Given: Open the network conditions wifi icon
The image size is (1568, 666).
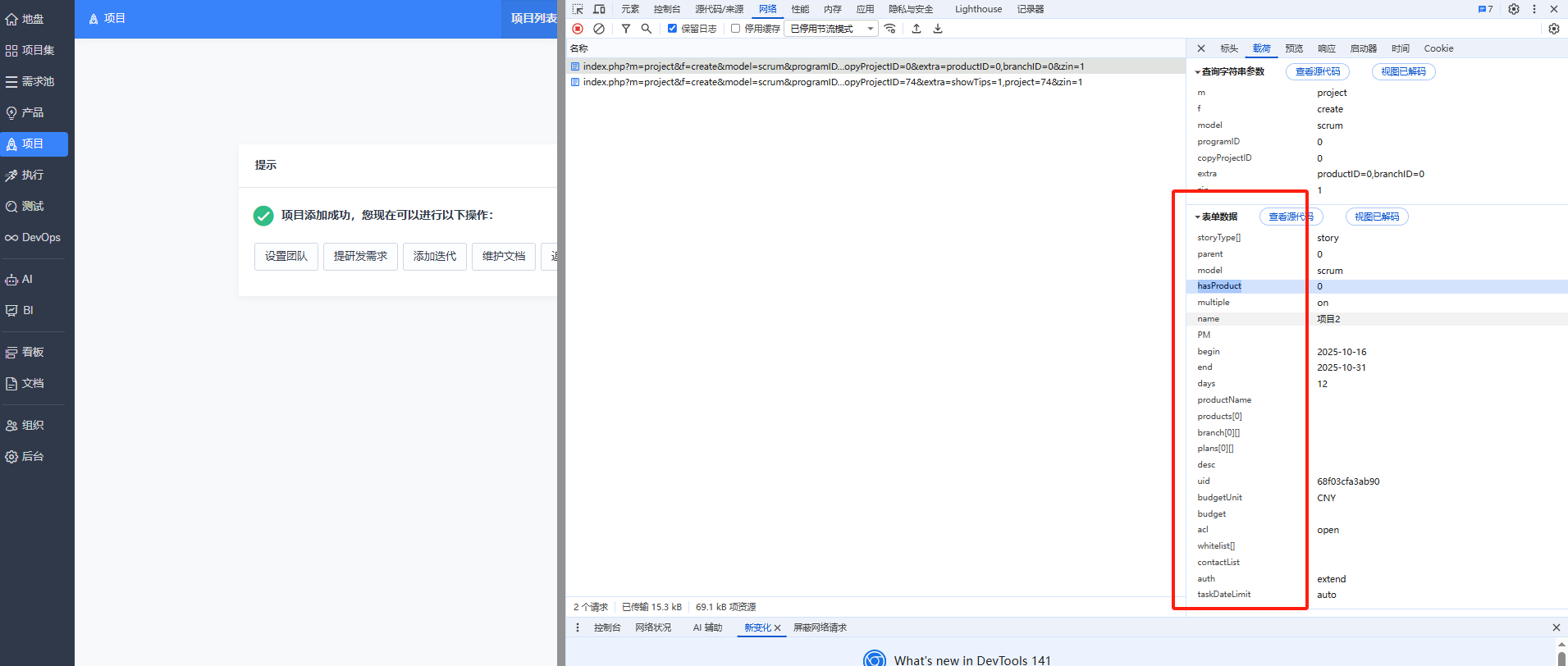Looking at the screenshot, I should (890, 29).
